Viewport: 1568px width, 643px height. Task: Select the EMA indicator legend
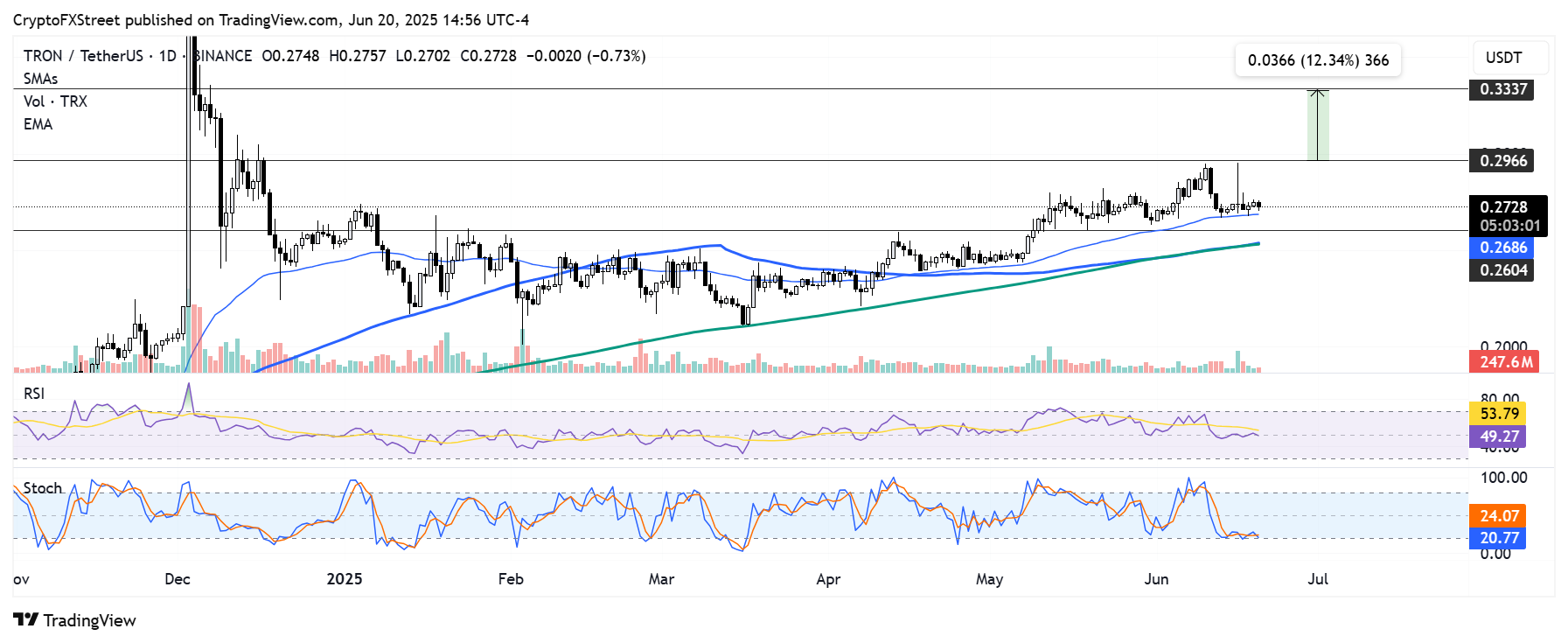(38, 124)
